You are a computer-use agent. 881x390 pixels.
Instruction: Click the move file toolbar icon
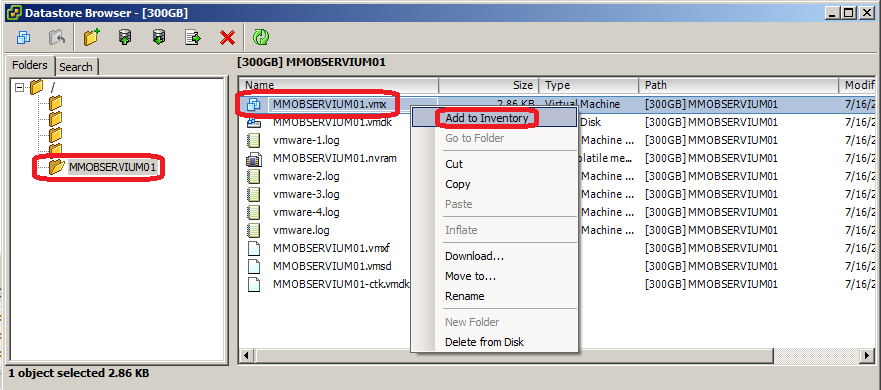[193, 38]
